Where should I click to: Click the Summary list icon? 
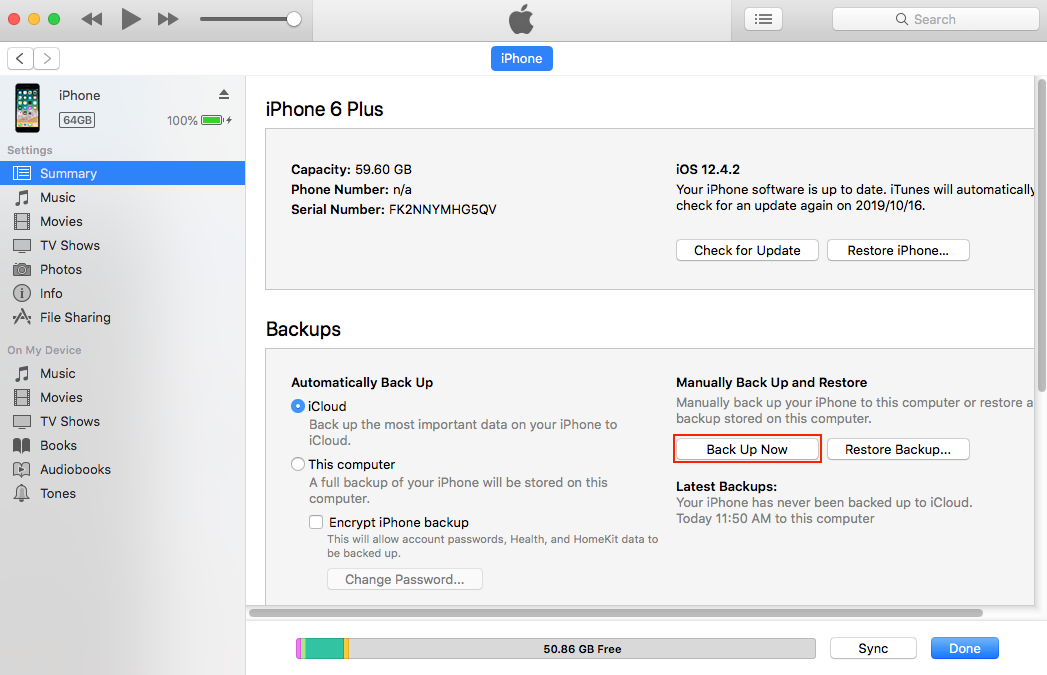(x=22, y=174)
